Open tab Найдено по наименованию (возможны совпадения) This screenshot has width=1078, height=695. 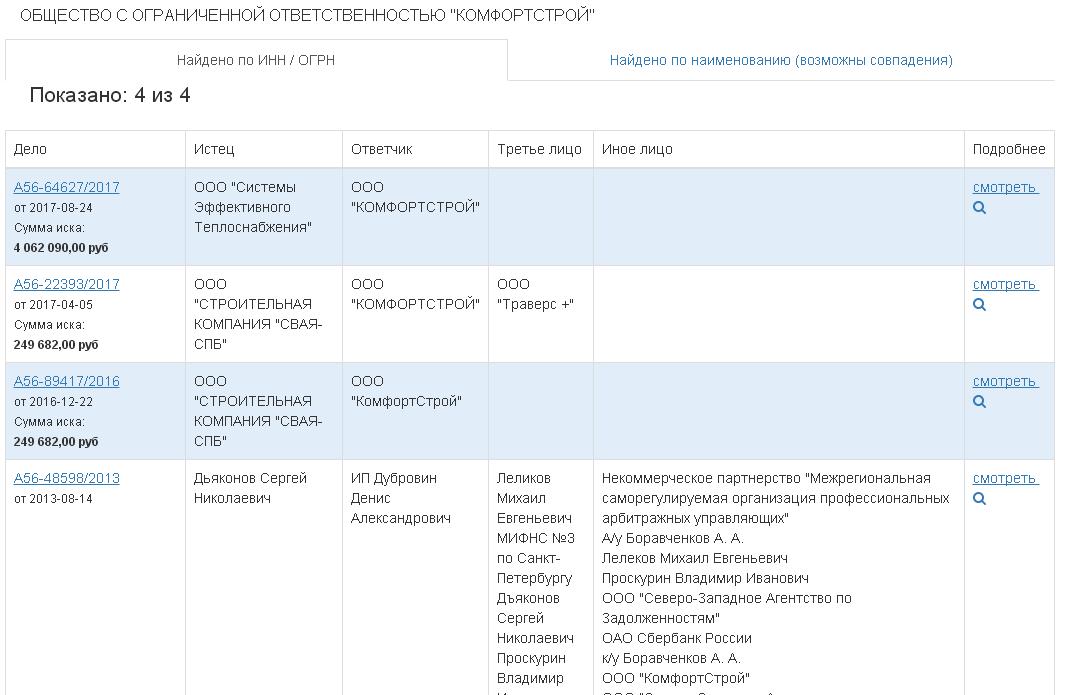pyautogui.click(x=781, y=60)
